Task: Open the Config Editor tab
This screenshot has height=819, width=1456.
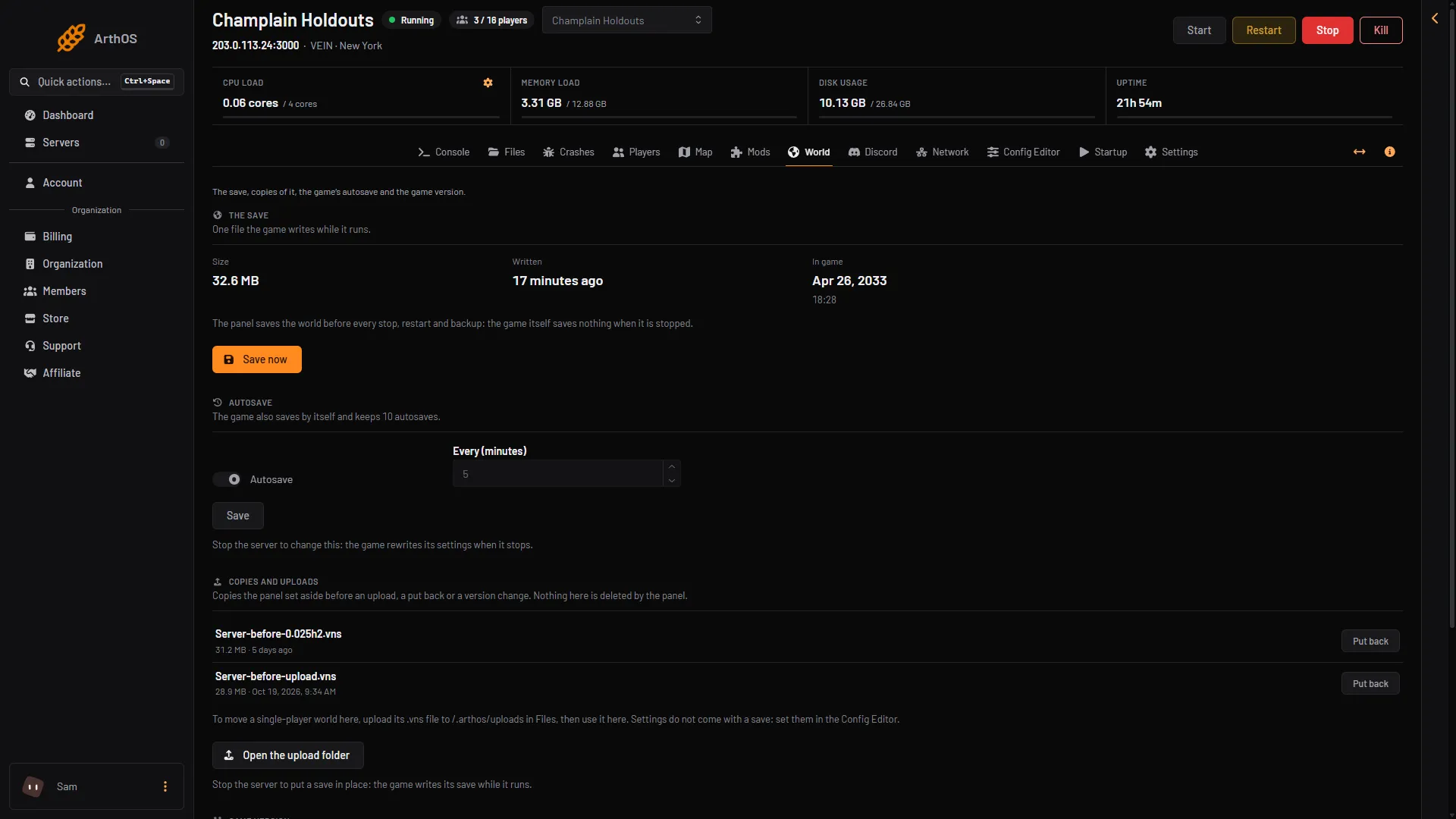Action: 1024,152
